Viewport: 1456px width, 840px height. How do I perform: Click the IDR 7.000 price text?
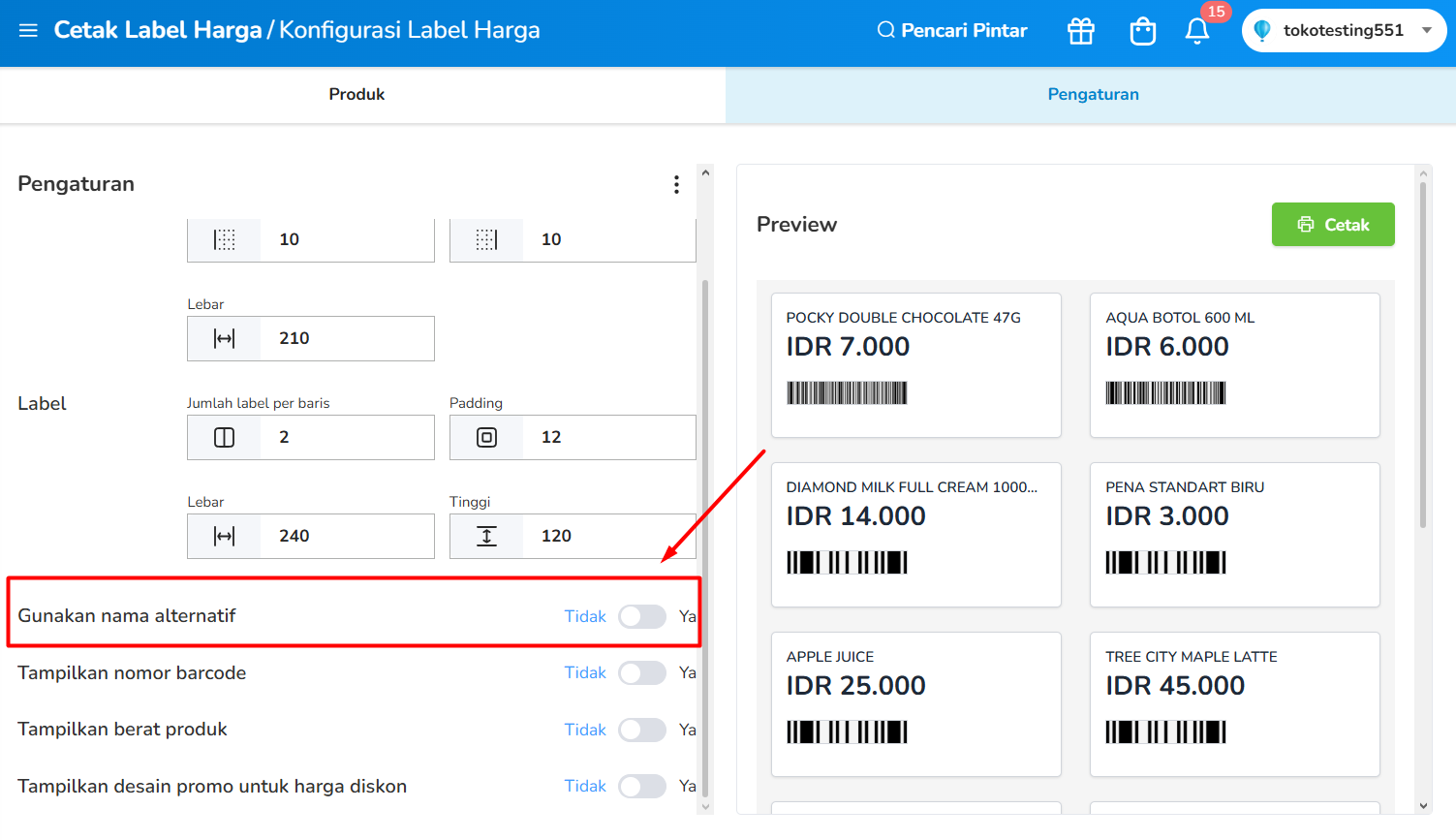[848, 347]
